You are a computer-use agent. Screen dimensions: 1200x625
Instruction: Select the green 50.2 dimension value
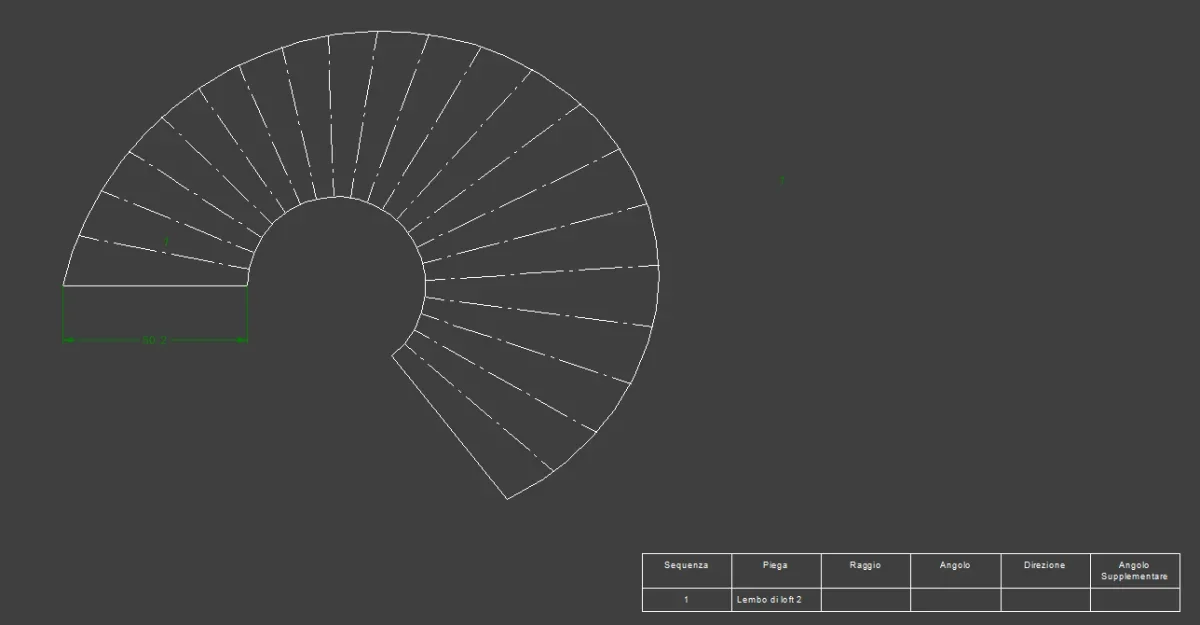coord(154,341)
